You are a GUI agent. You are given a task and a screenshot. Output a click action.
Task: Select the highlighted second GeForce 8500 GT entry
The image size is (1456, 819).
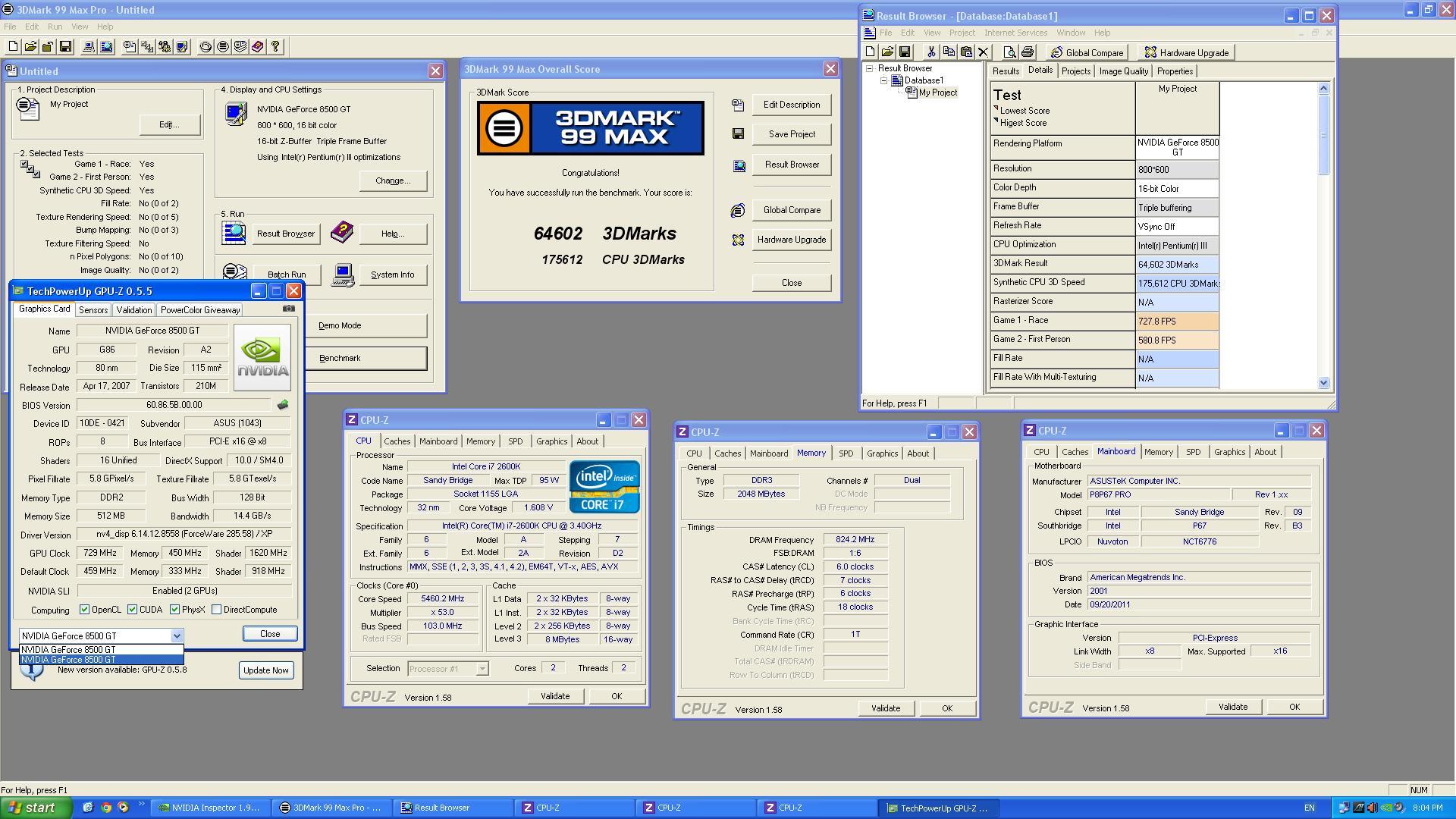[102, 660]
